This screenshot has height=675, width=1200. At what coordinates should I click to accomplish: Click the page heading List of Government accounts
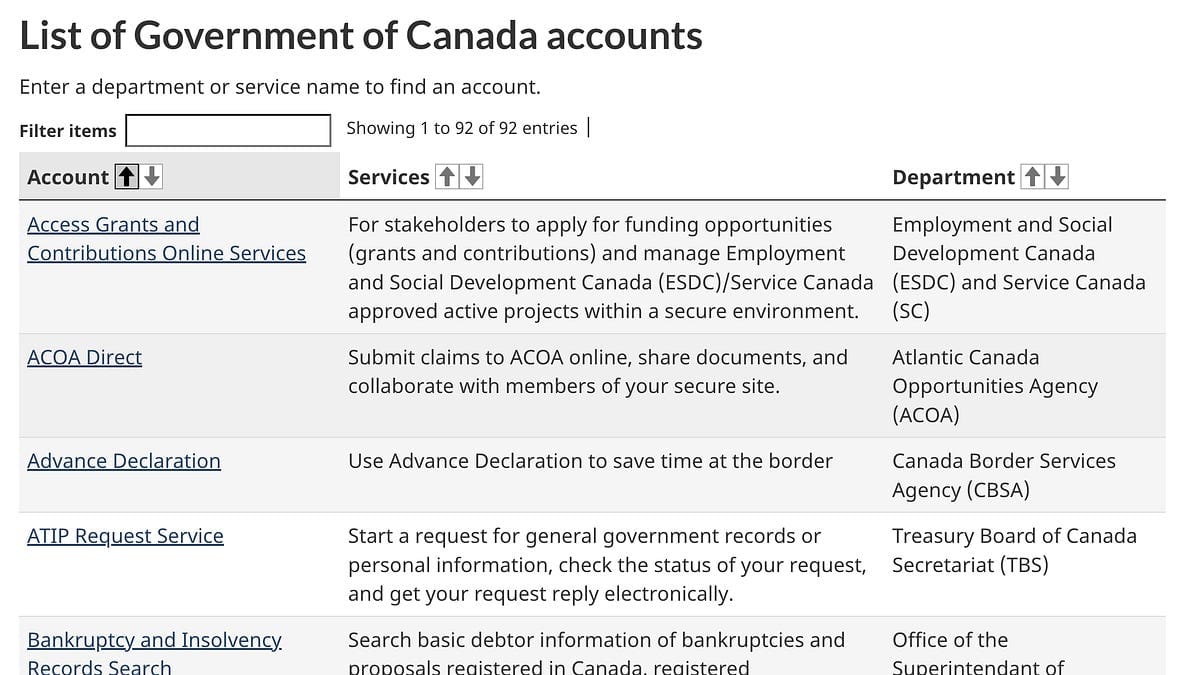point(361,36)
